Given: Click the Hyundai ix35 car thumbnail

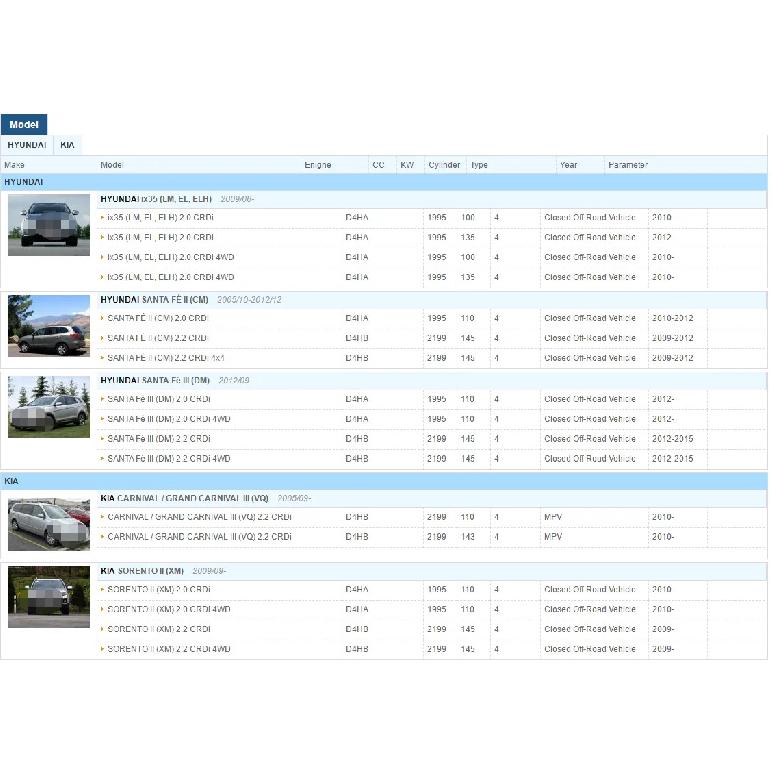Looking at the screenshot, I should 49,225.
